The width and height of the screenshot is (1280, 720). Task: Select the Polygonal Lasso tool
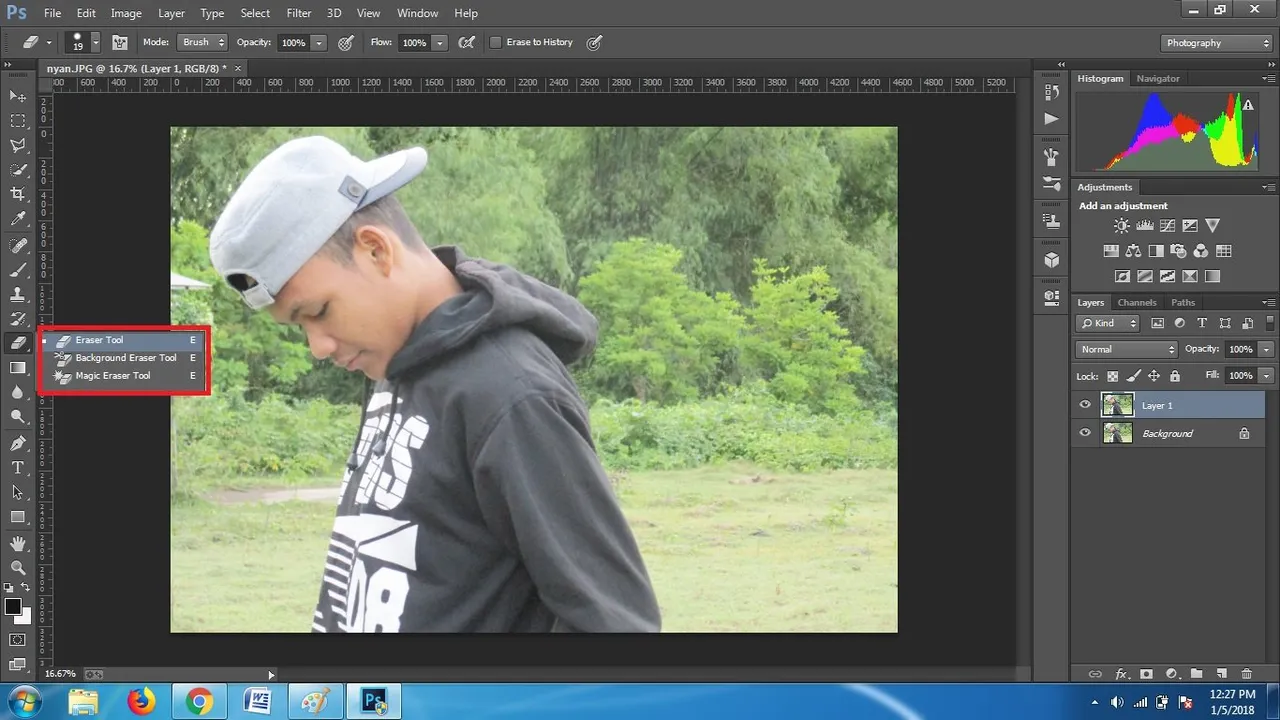[x=18, y=146]
